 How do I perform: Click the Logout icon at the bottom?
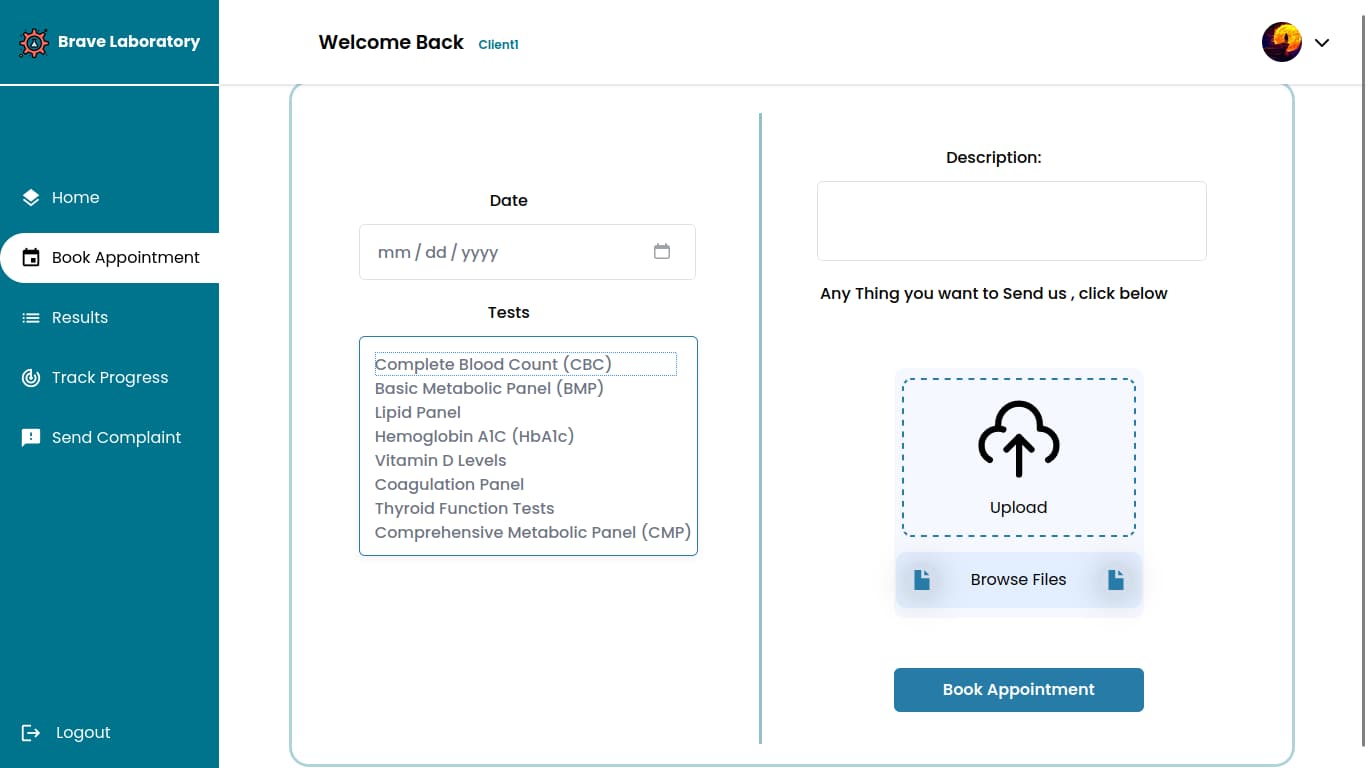pyautogui.click(x=29, y=732)
